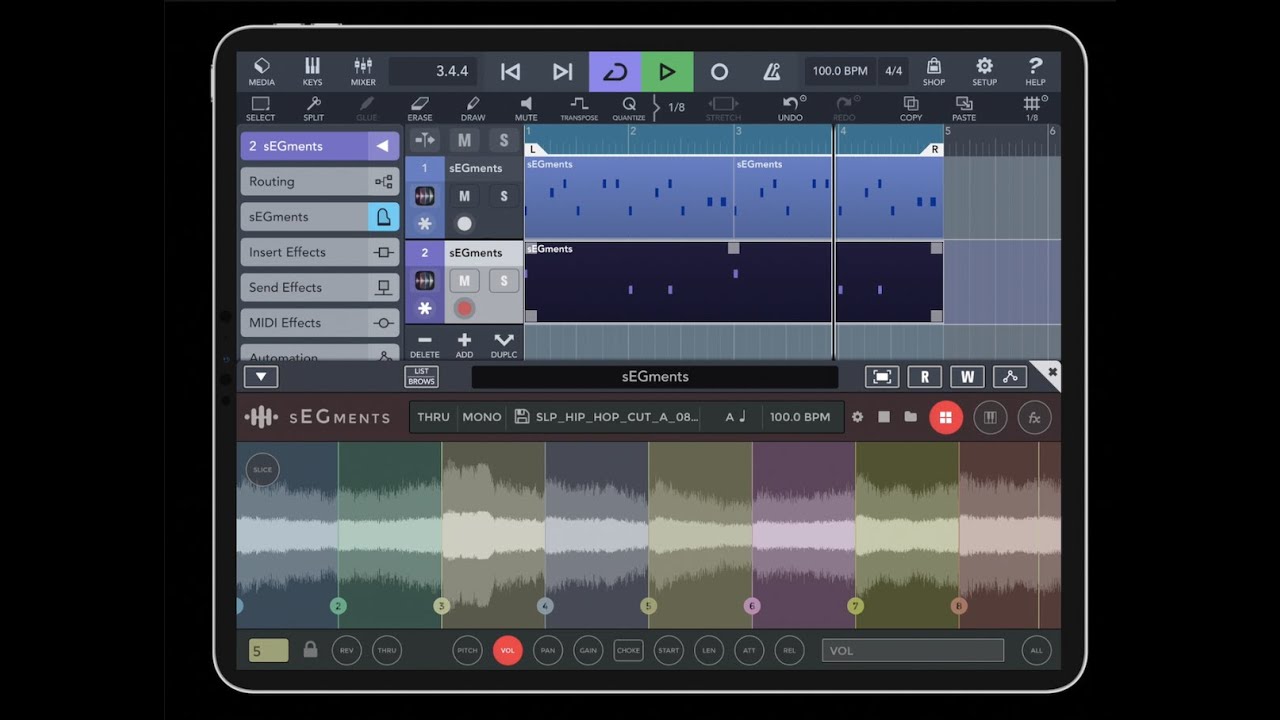
Task: Choose the Mute speaker tool
Action: point(526,108)
